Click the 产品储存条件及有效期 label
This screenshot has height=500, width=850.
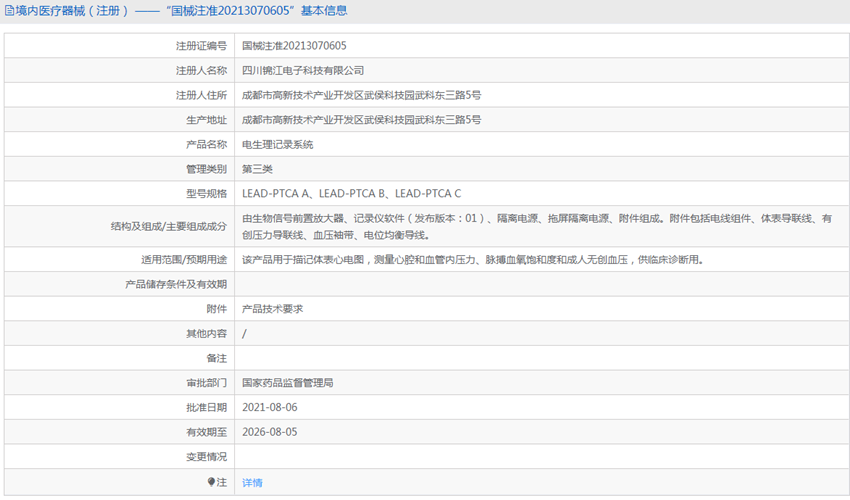pos(176,284)
